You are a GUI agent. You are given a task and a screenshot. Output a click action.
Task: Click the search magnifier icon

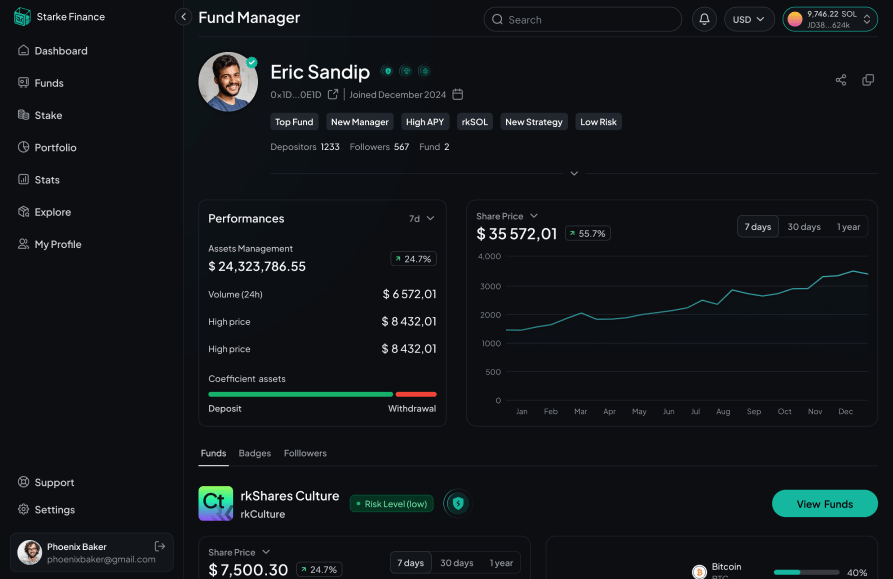[x=497, y=19]
